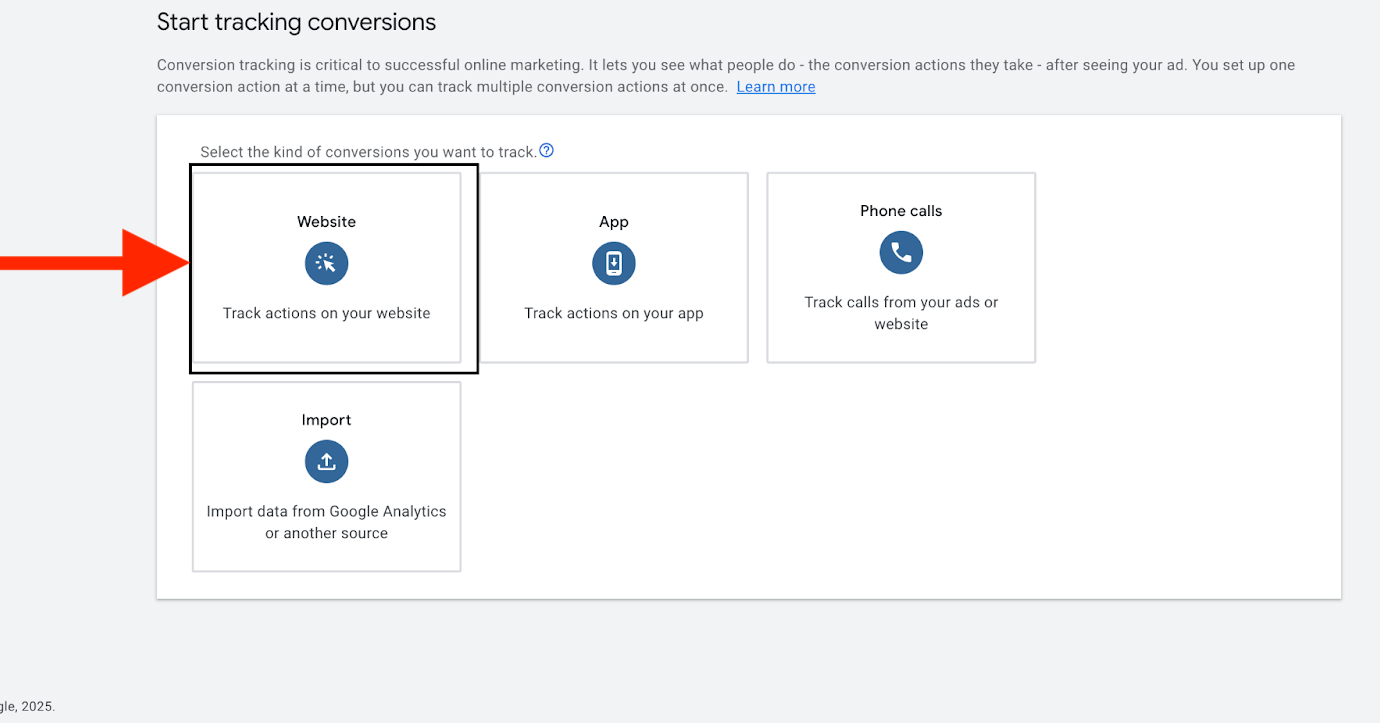
Task: Click "Select the kind of conversions" label
Action: [x=368, y=152]
